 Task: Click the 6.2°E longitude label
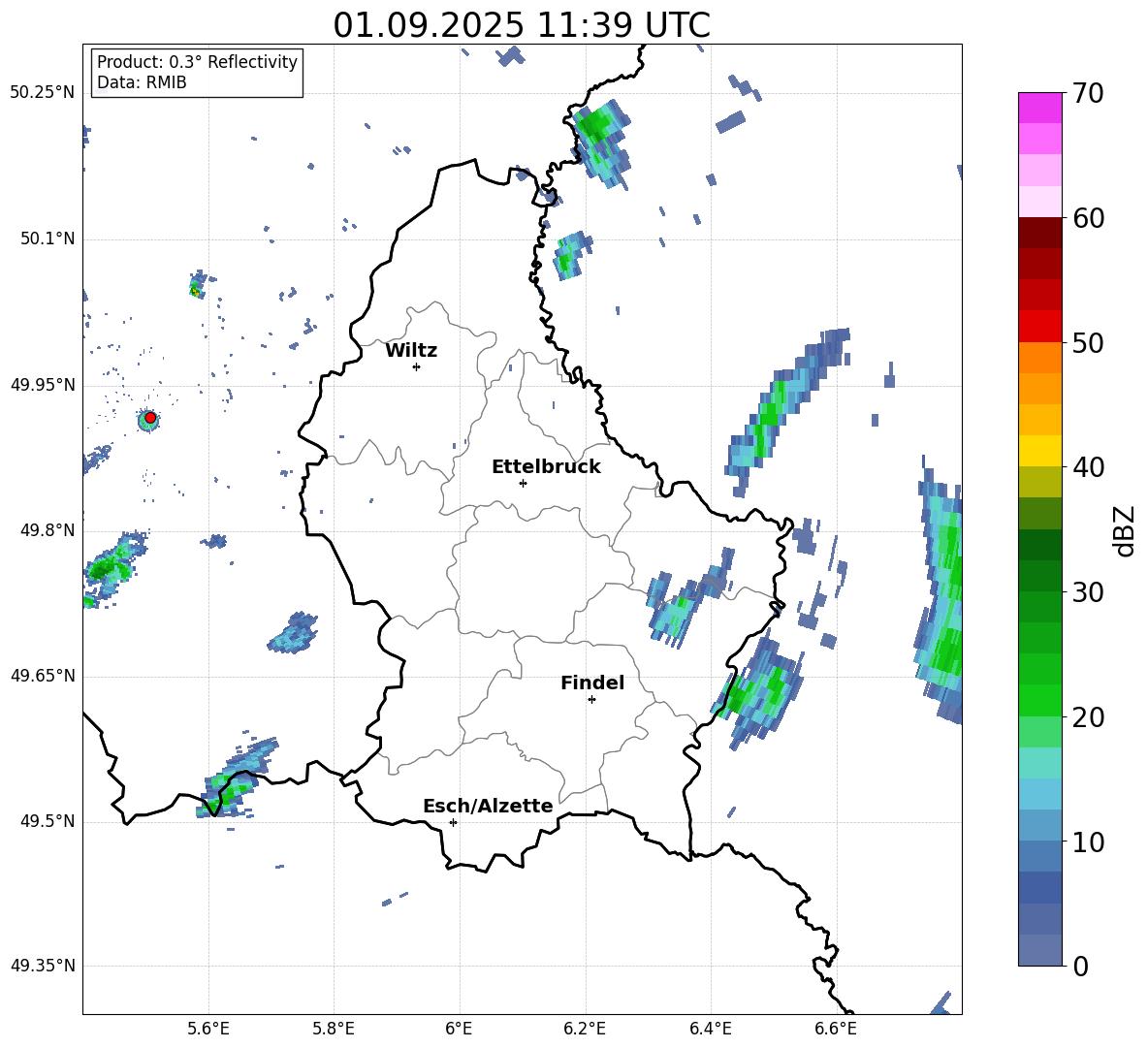(x=585, y=1030)
